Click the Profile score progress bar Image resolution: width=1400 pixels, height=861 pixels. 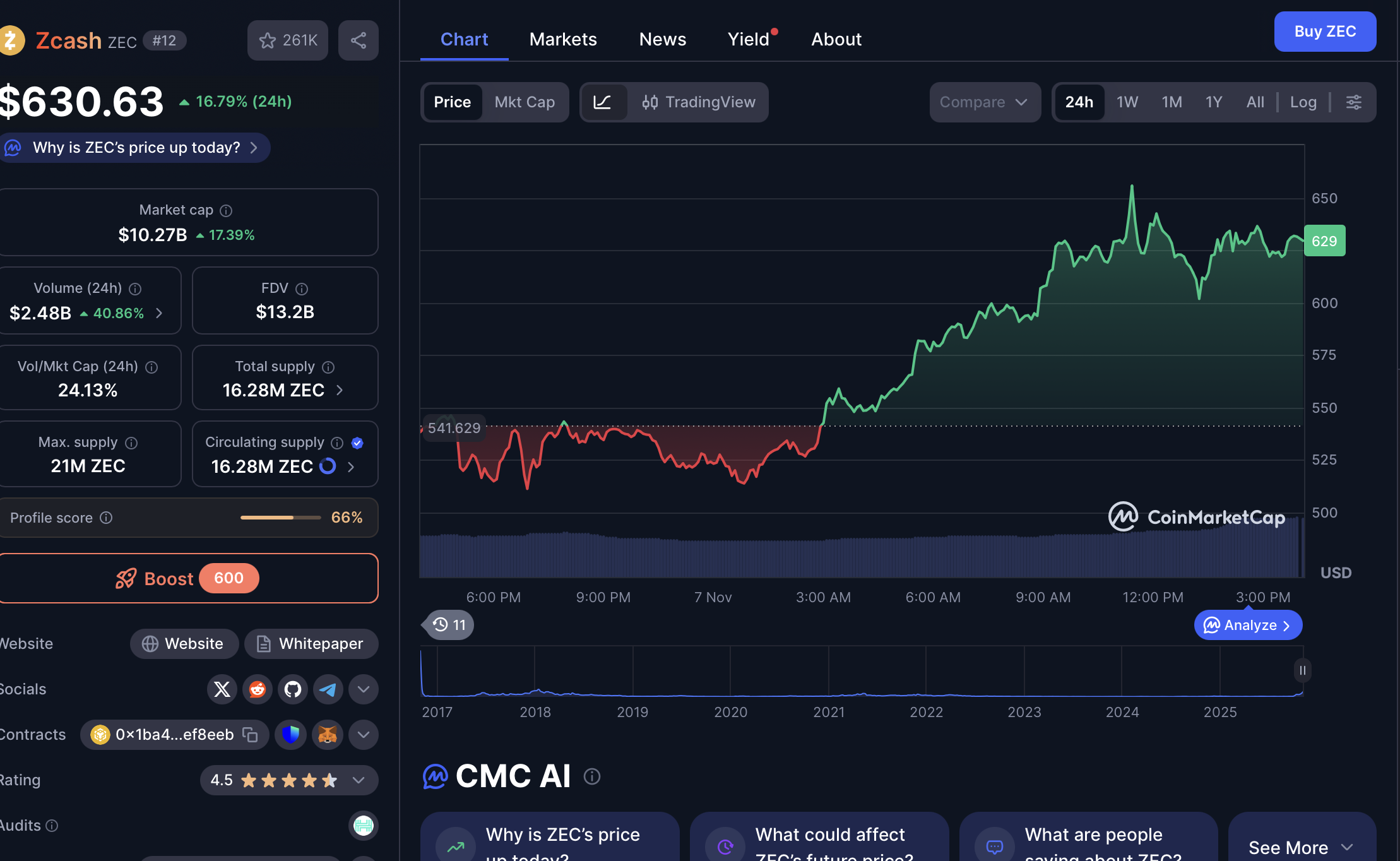coord(280,517)
